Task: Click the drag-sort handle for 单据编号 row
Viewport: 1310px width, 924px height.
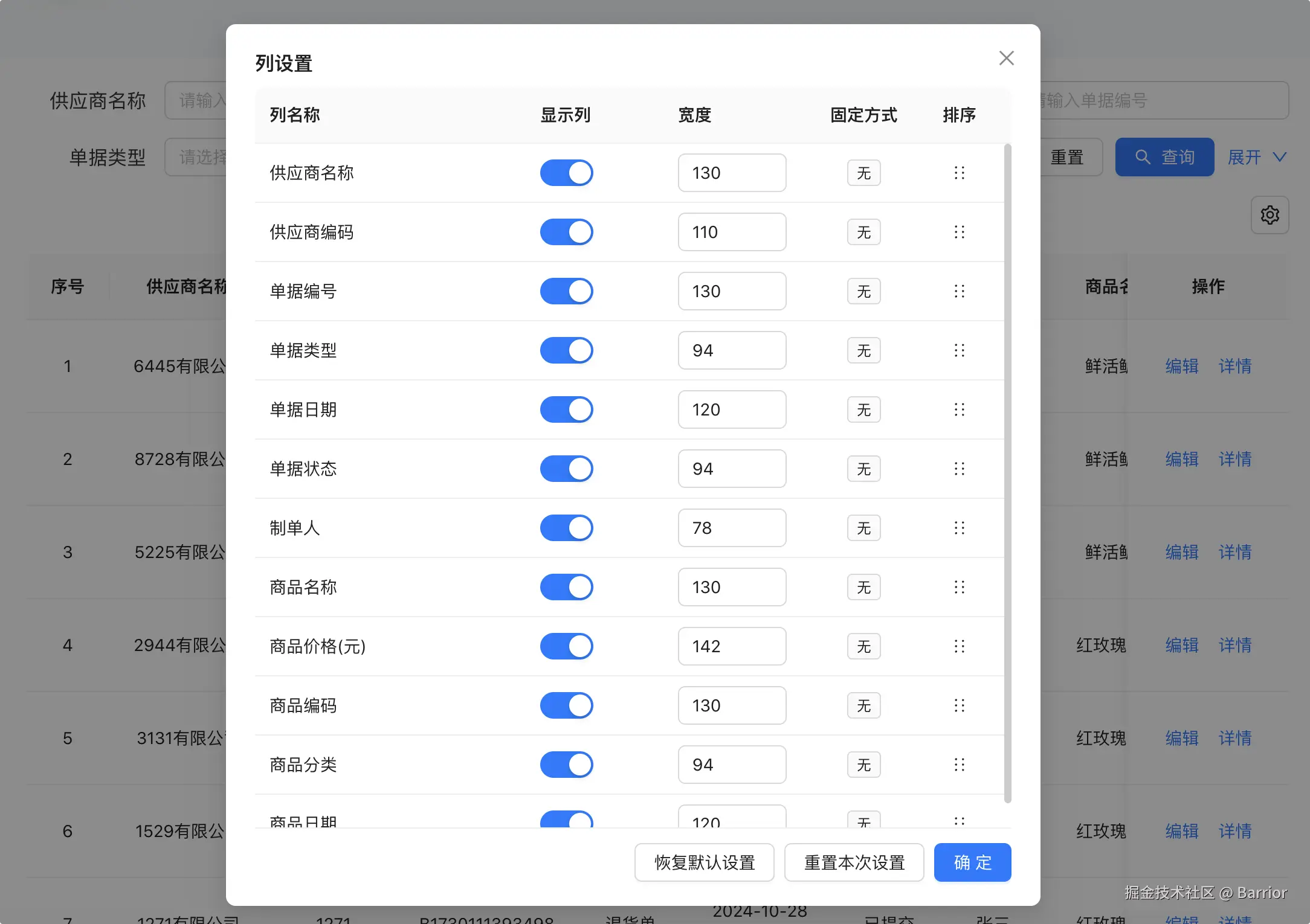Action: [959, 291]
